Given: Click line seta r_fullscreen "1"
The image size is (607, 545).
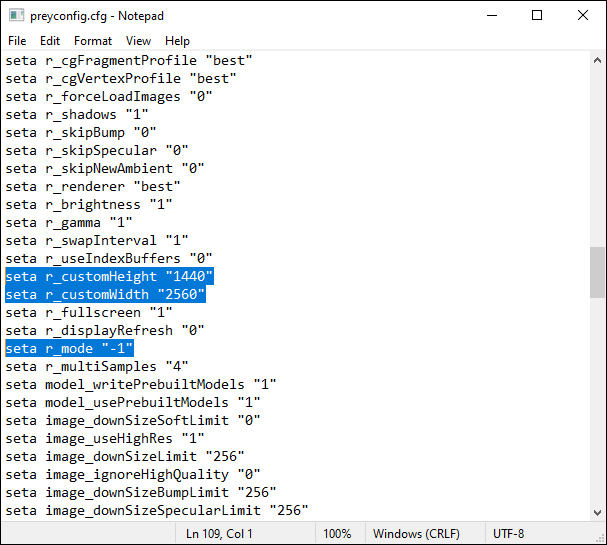Looking at the screenshot, I should click(x=89, y=312).
